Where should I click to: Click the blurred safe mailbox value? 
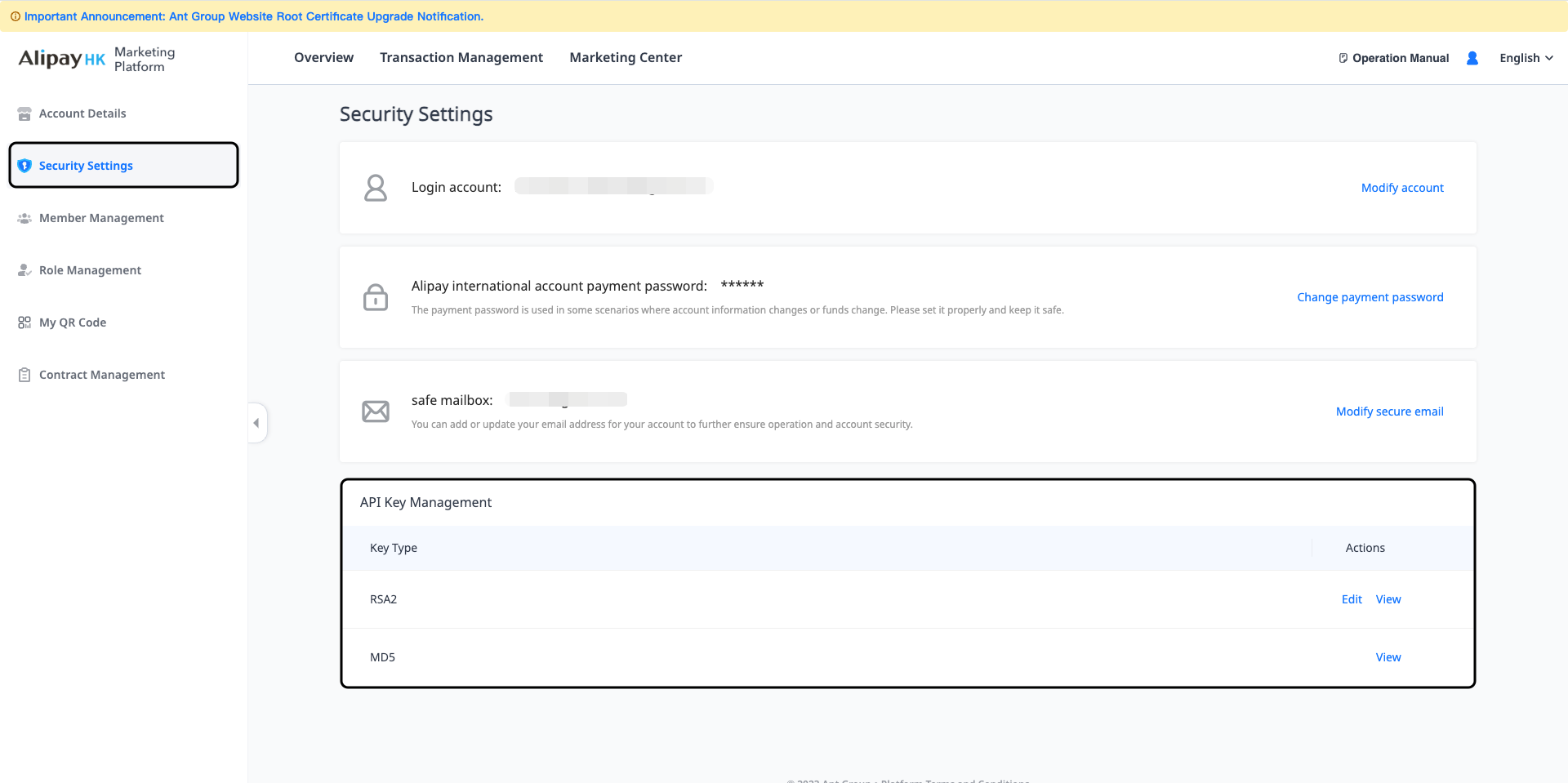pos(568,399)
